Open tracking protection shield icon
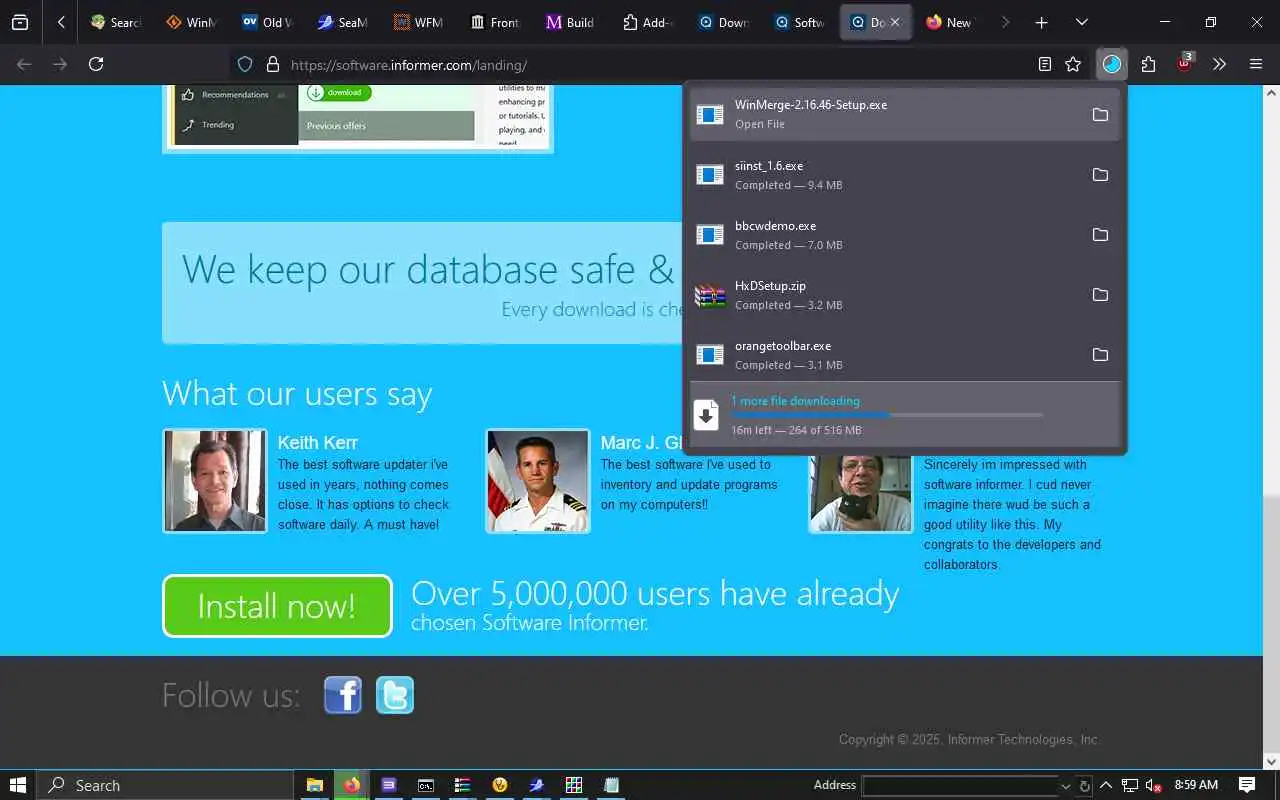Image resolution: width=1280 pixels, height=800 pixels. (245, 64)
